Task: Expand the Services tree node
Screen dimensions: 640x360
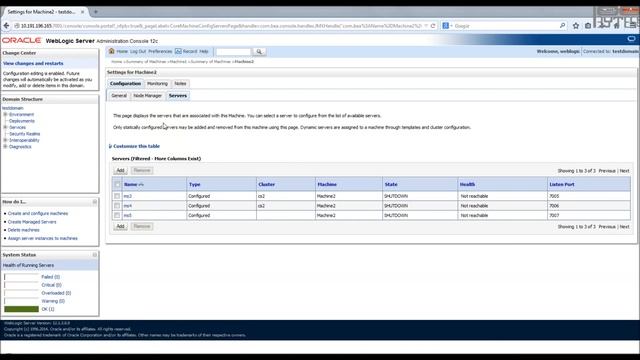Action: [x=5, y=127]
